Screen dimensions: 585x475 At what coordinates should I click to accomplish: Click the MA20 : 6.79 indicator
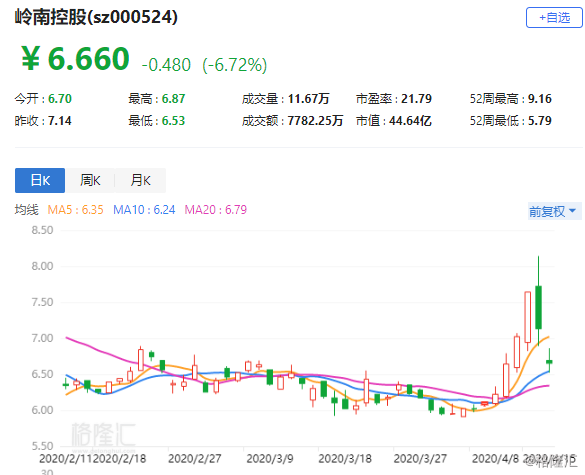[216, 210]
